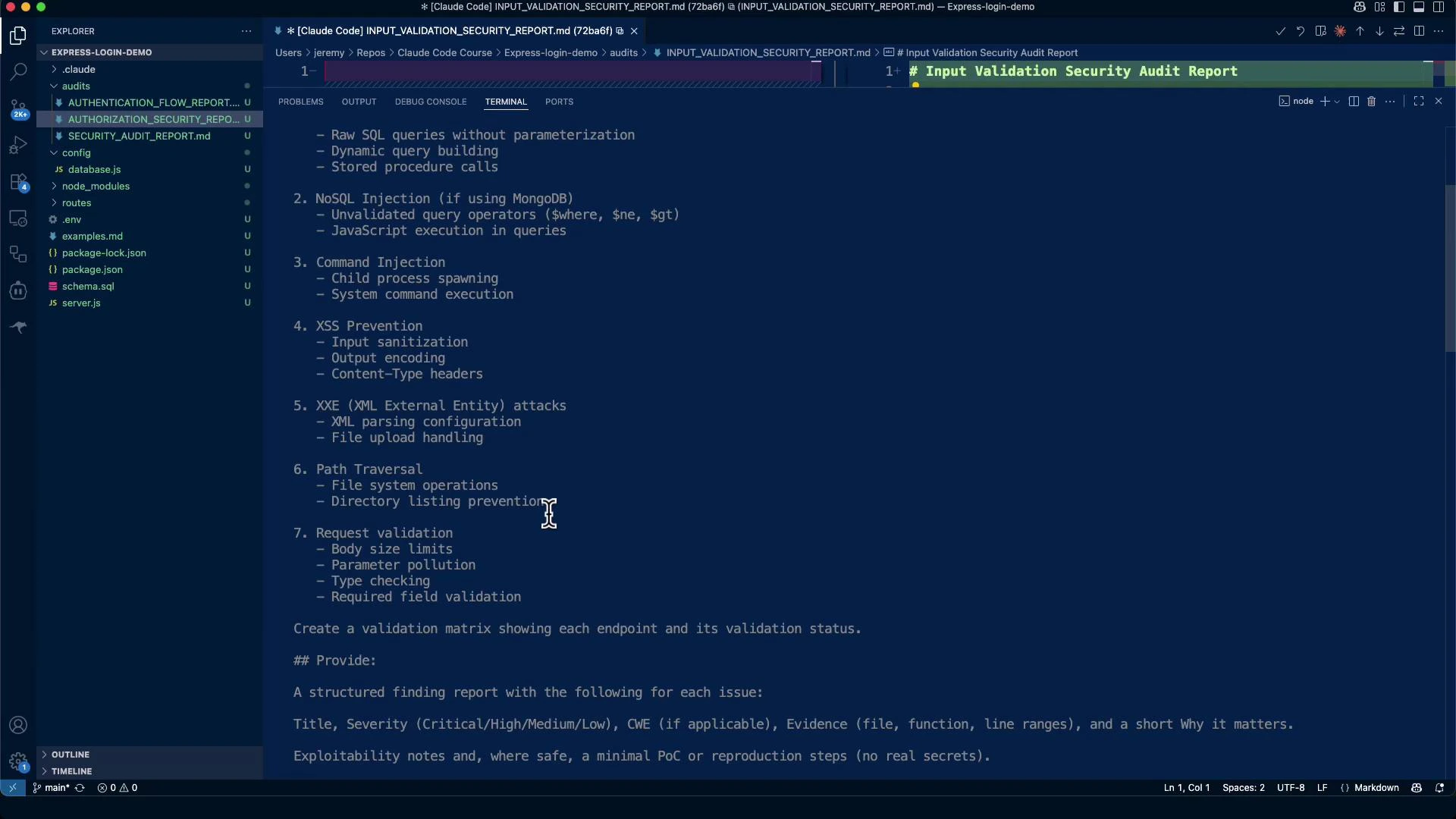Split the editor to the right
This screenshot has width=1456, height=819.
1419,31
